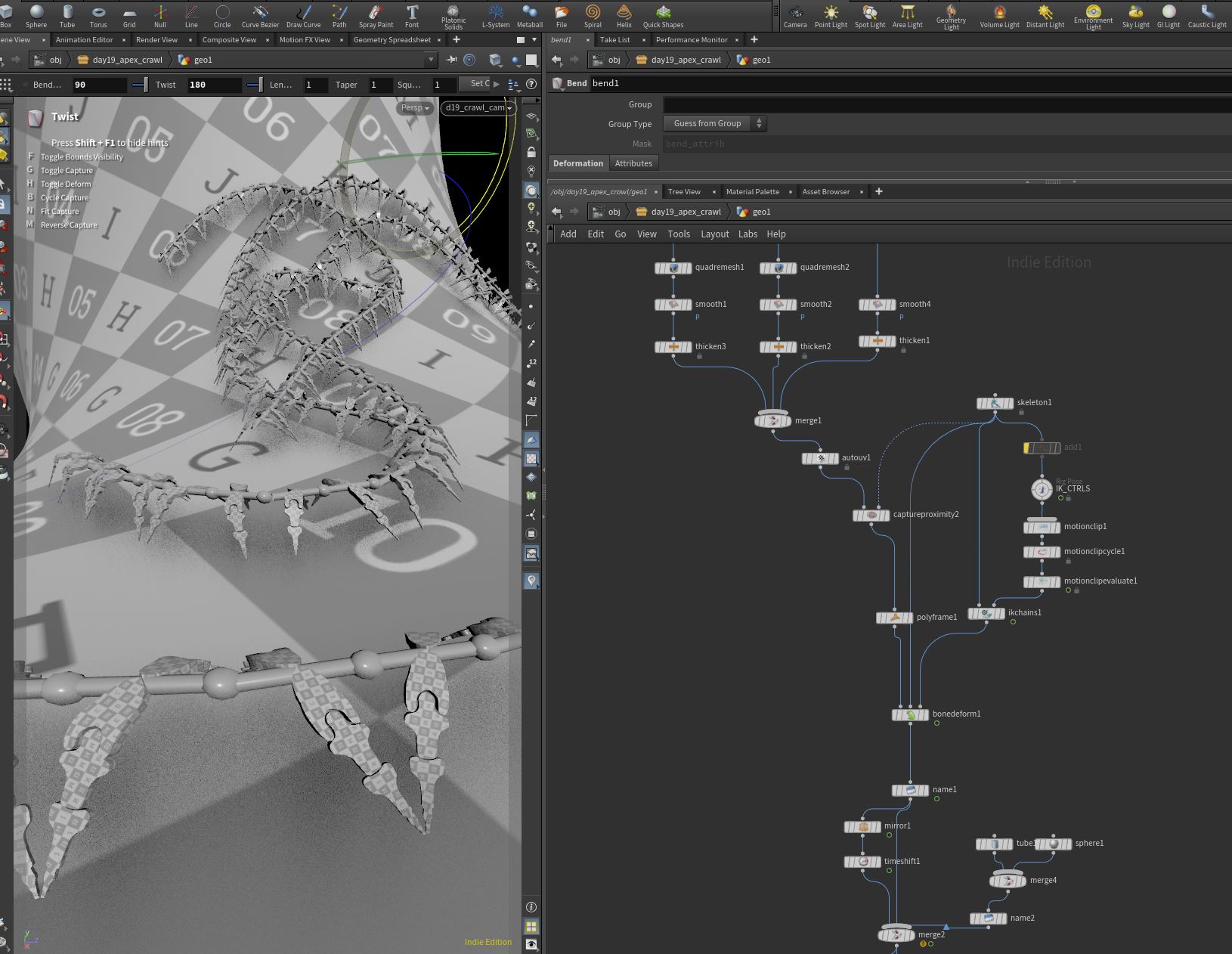The height and width of the screenshot is (954, 1232).
Task: Select the Font shelf tool
Action: (412, 15)
